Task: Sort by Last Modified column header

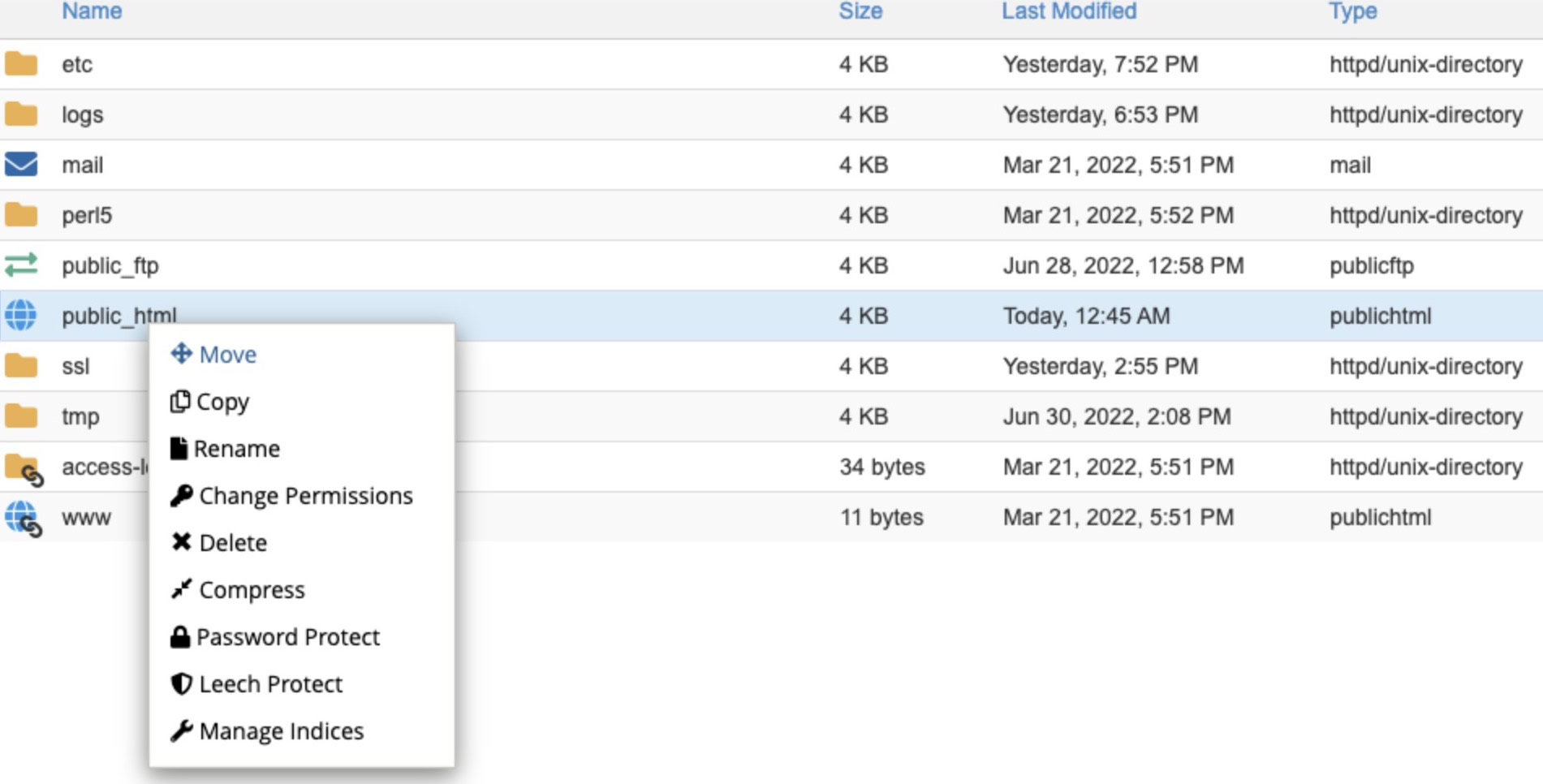Action: [1068, 12]
